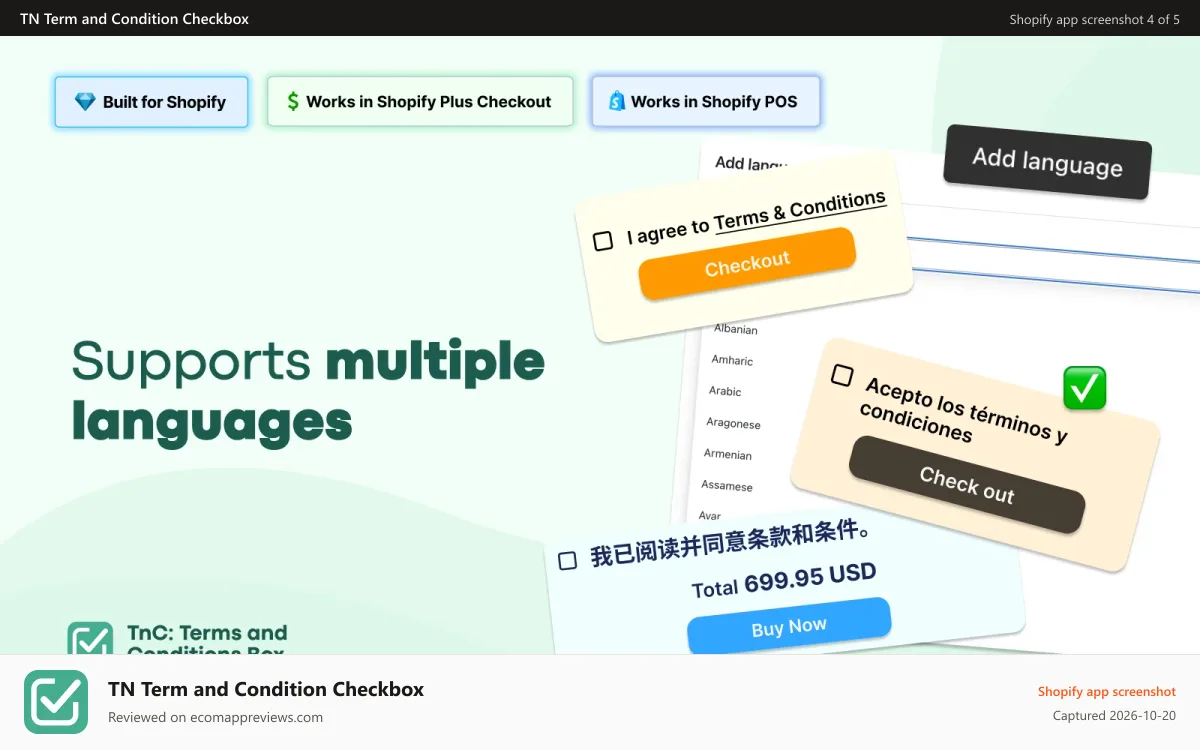Click the TnC logo icon above the footer
1200x750 pixels.
pyautogui.click(x=90, y=639)
